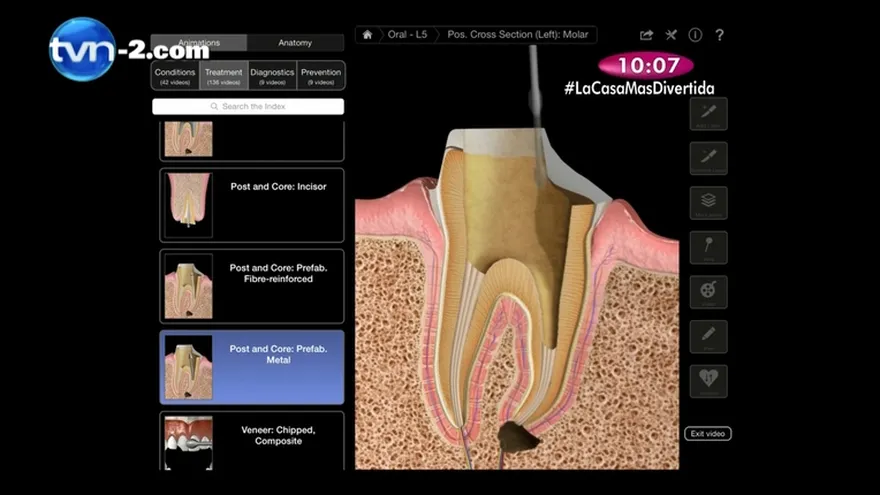Open the info circle icon
The image size is (880, 495).
[x=695, y=35]
